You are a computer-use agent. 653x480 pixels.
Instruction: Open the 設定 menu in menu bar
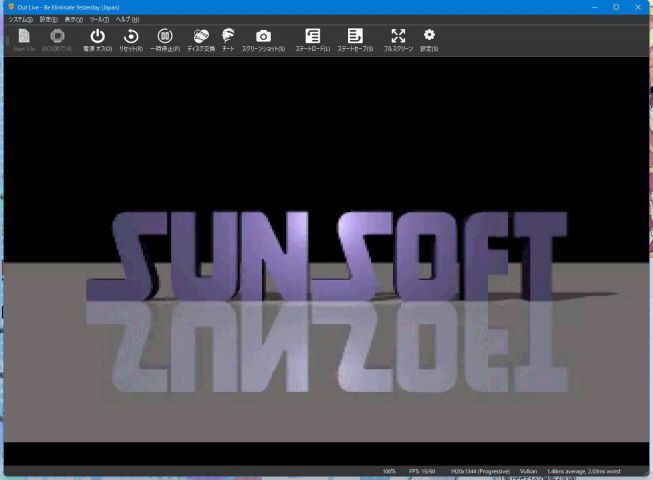pos(48,20)
